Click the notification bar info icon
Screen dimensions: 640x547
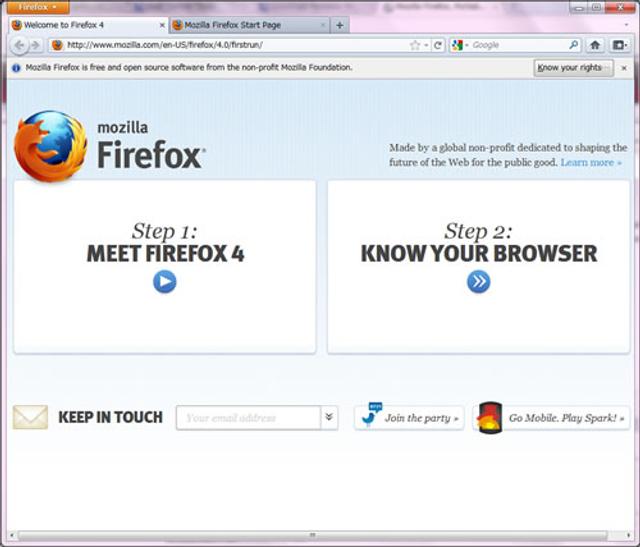tap(16, 68)
